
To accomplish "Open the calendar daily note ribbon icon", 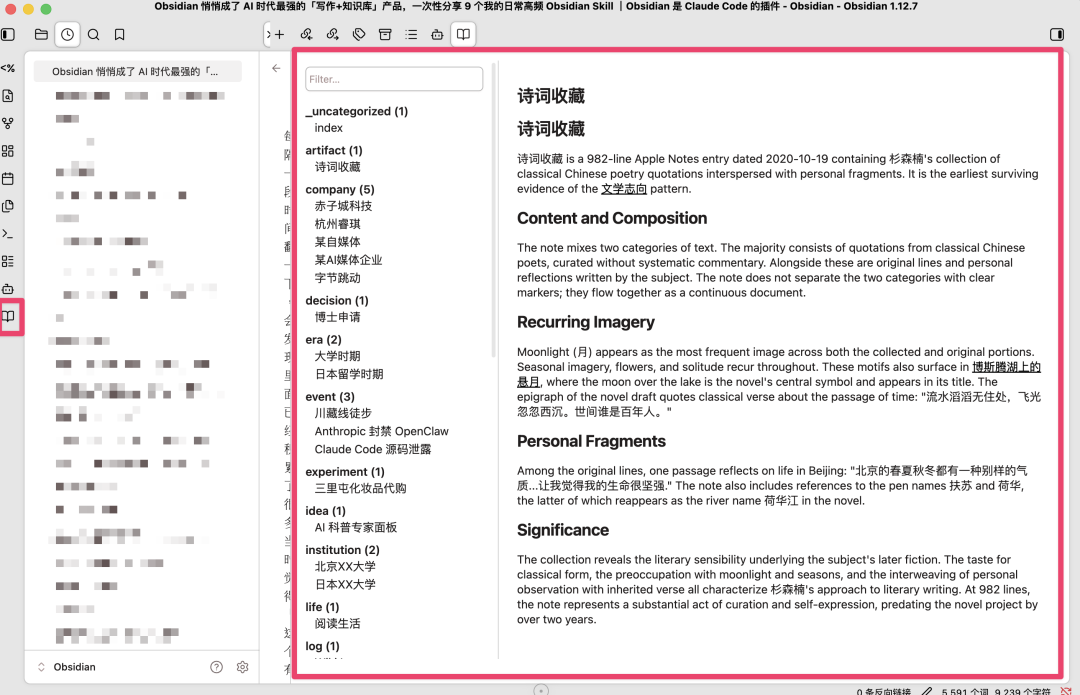I will (8, 178).
